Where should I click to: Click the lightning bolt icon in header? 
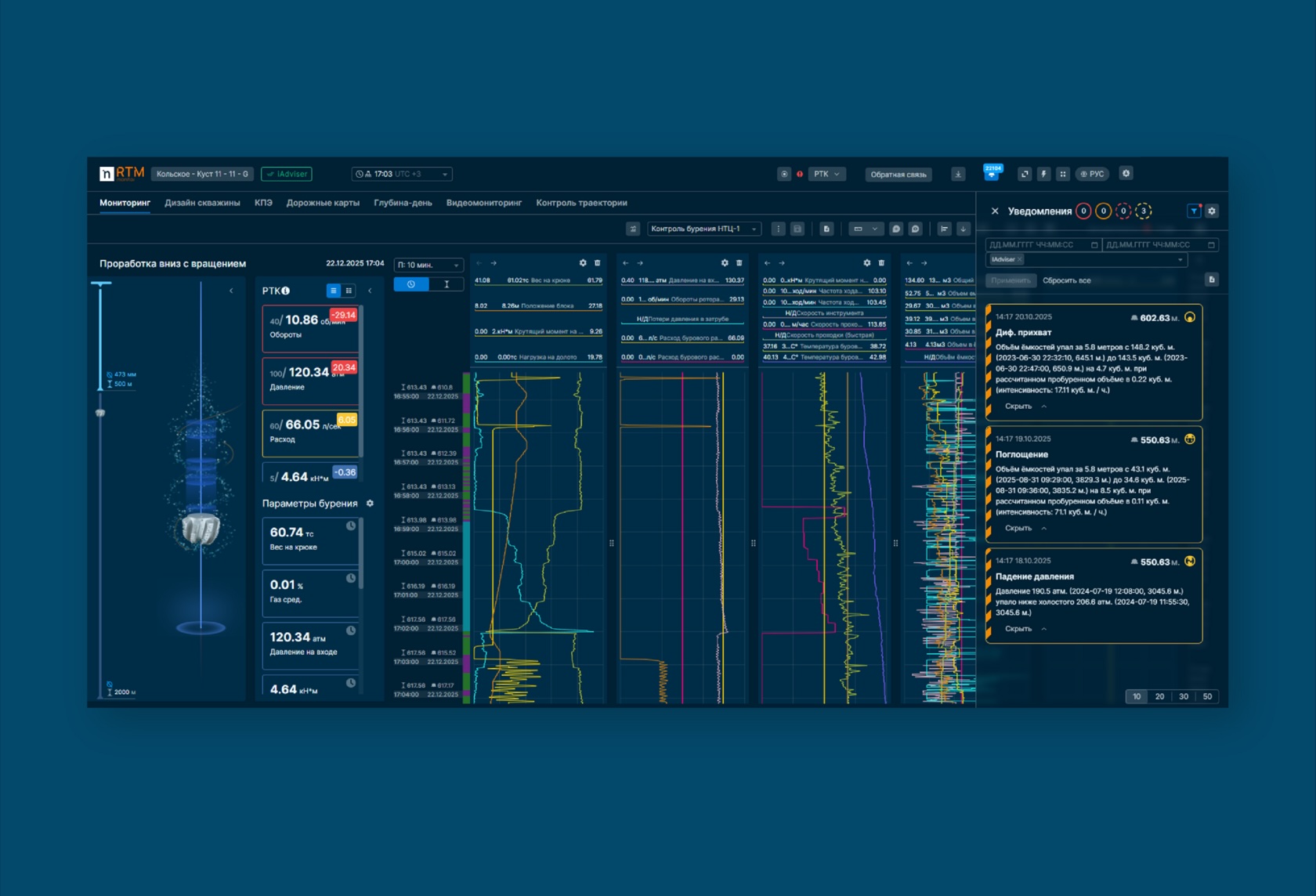coord(1043,174)
